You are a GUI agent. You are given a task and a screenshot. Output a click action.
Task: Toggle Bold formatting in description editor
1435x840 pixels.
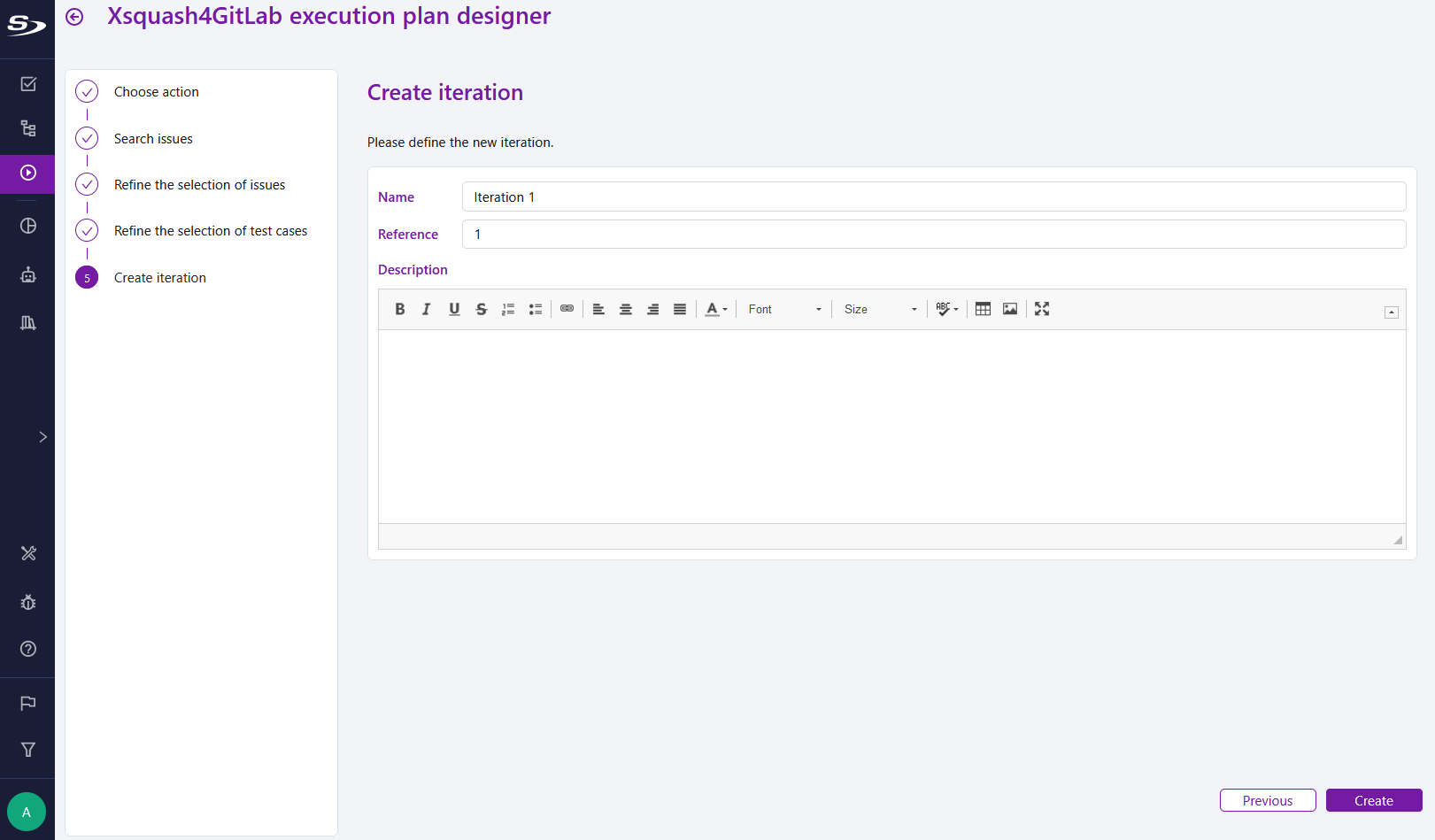[400, 309]
